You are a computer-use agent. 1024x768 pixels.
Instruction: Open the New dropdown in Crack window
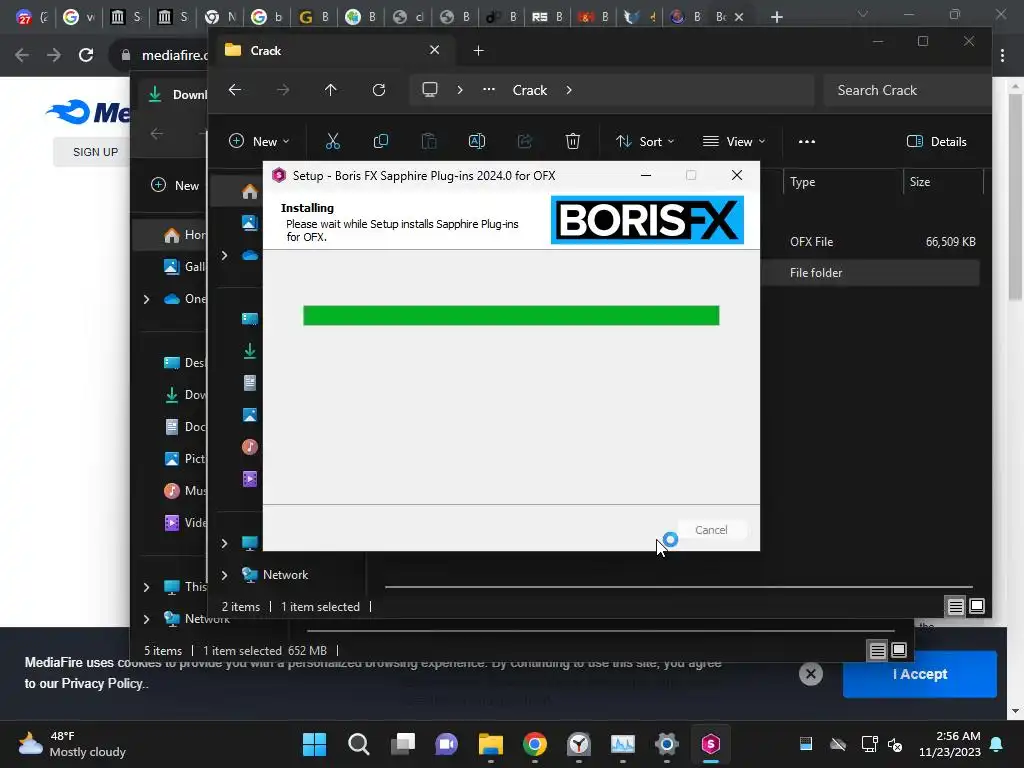259,141
